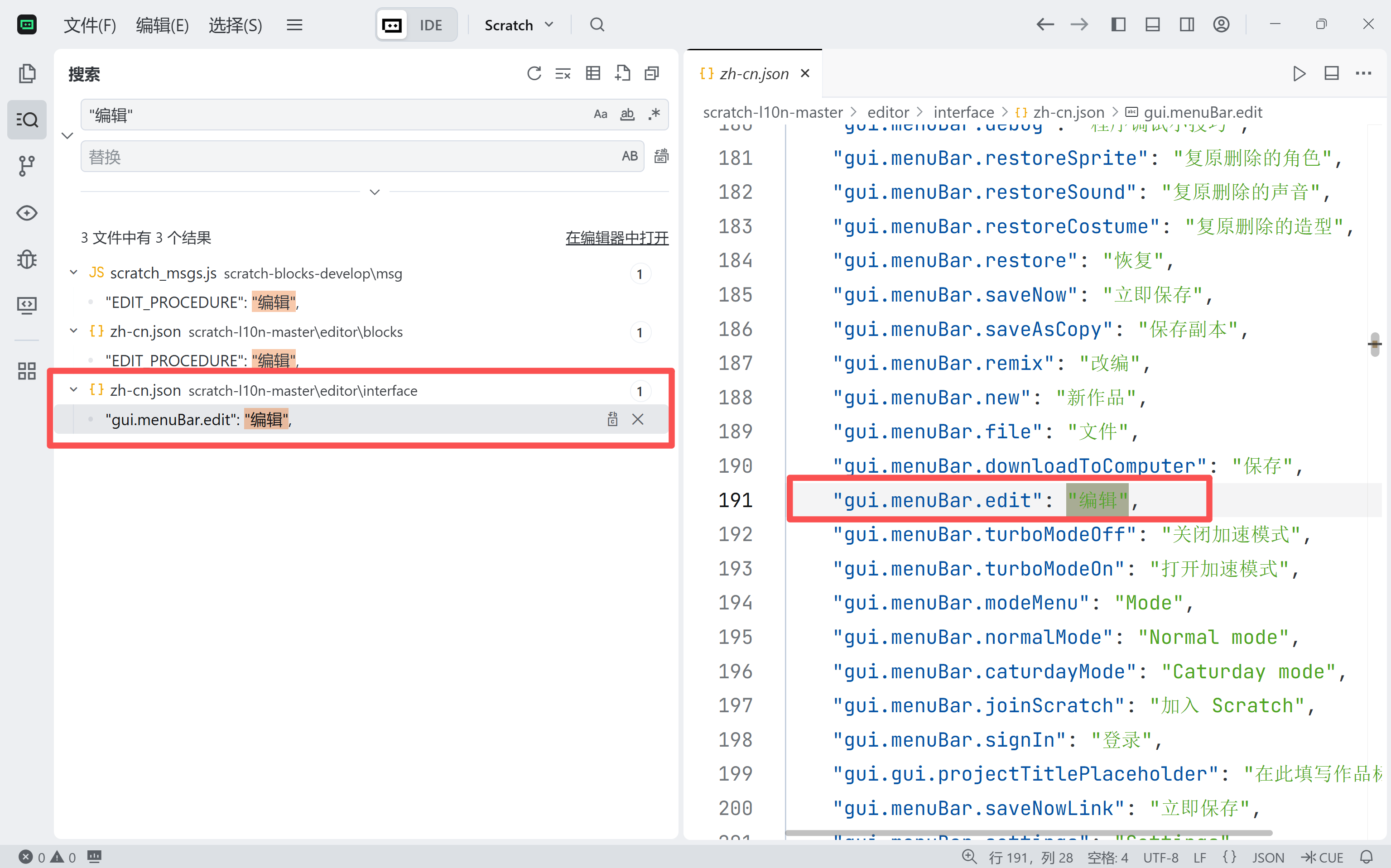Collapse all search results

point(651,73)
